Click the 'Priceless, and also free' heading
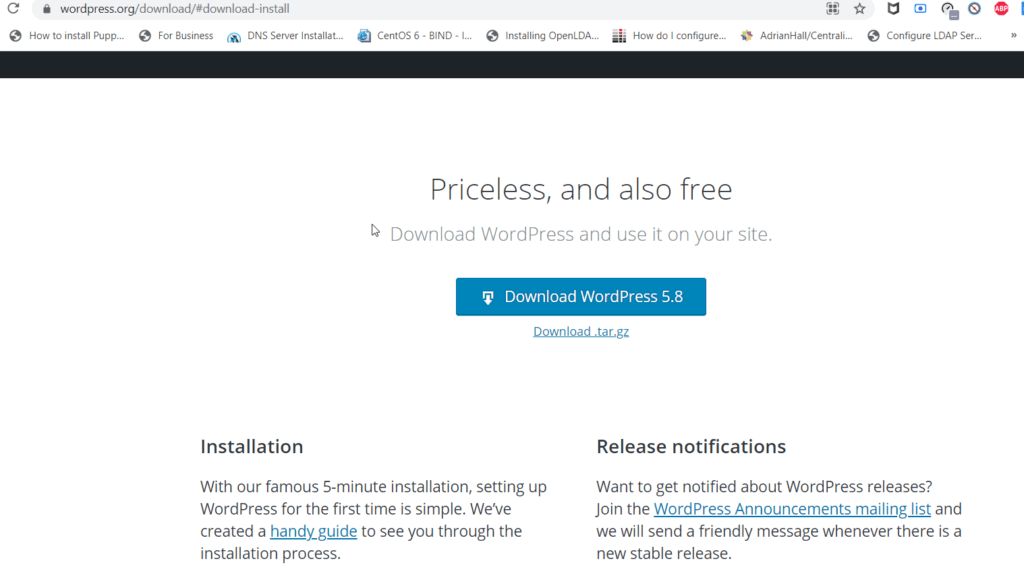This screenshot has width=1024, height=586. point(581,189)
